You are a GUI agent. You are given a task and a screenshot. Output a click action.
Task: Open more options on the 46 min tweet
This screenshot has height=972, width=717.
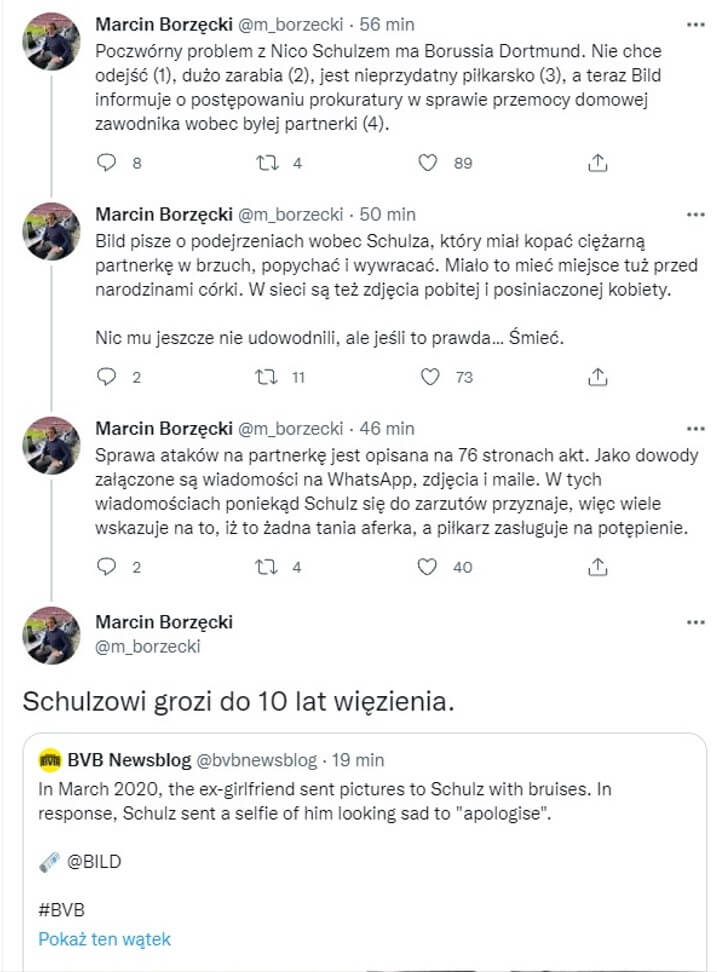[x=695, y=428]
